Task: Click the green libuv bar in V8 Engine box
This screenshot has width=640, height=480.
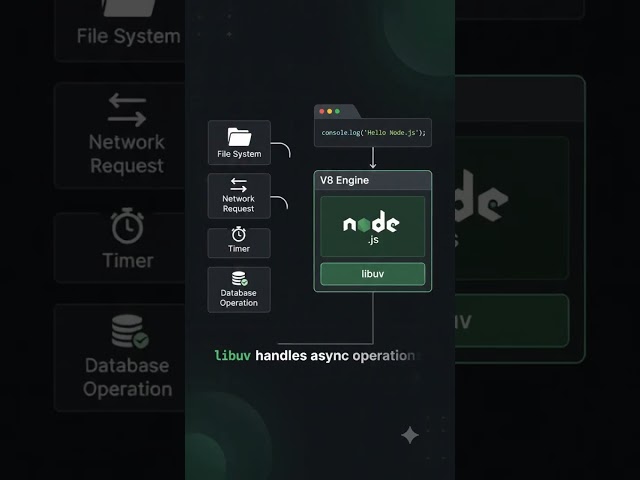Action: [x=373, y=274]
